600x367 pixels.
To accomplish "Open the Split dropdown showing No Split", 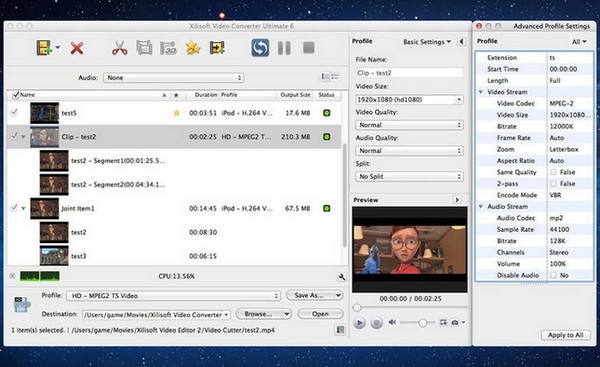I will 409,176.
